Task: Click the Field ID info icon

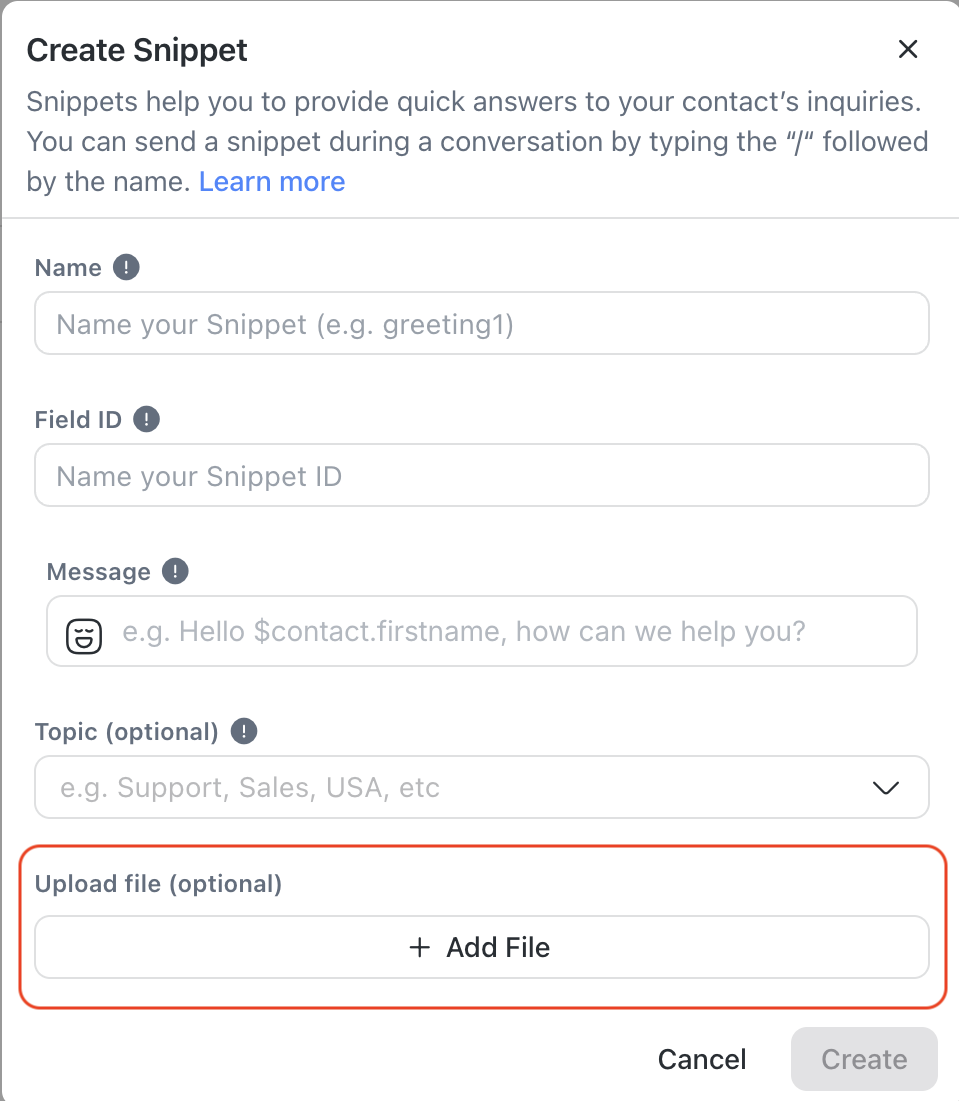Action: click(146, 419)
